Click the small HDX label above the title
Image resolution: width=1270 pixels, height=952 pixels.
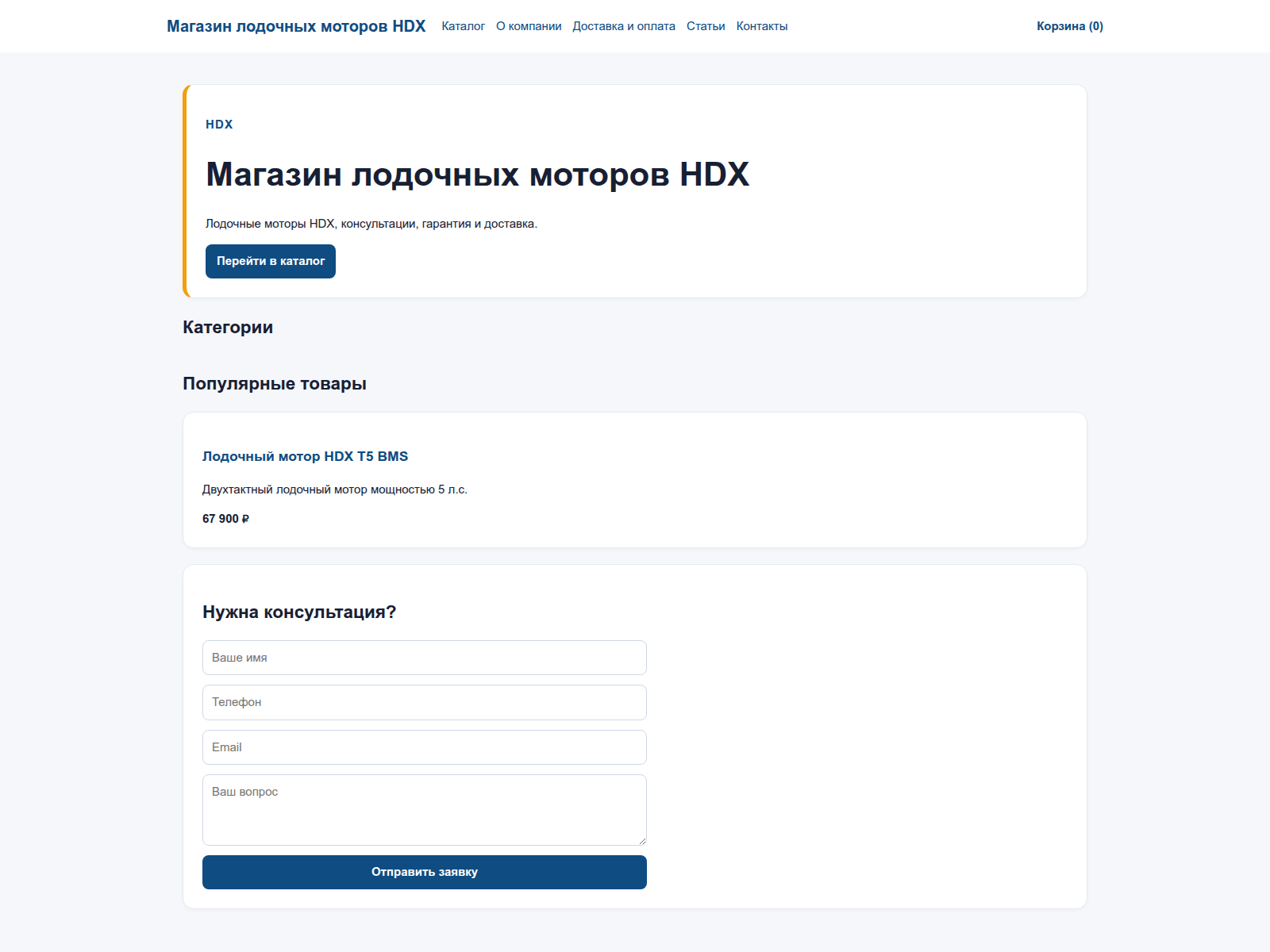coord(219,125)
